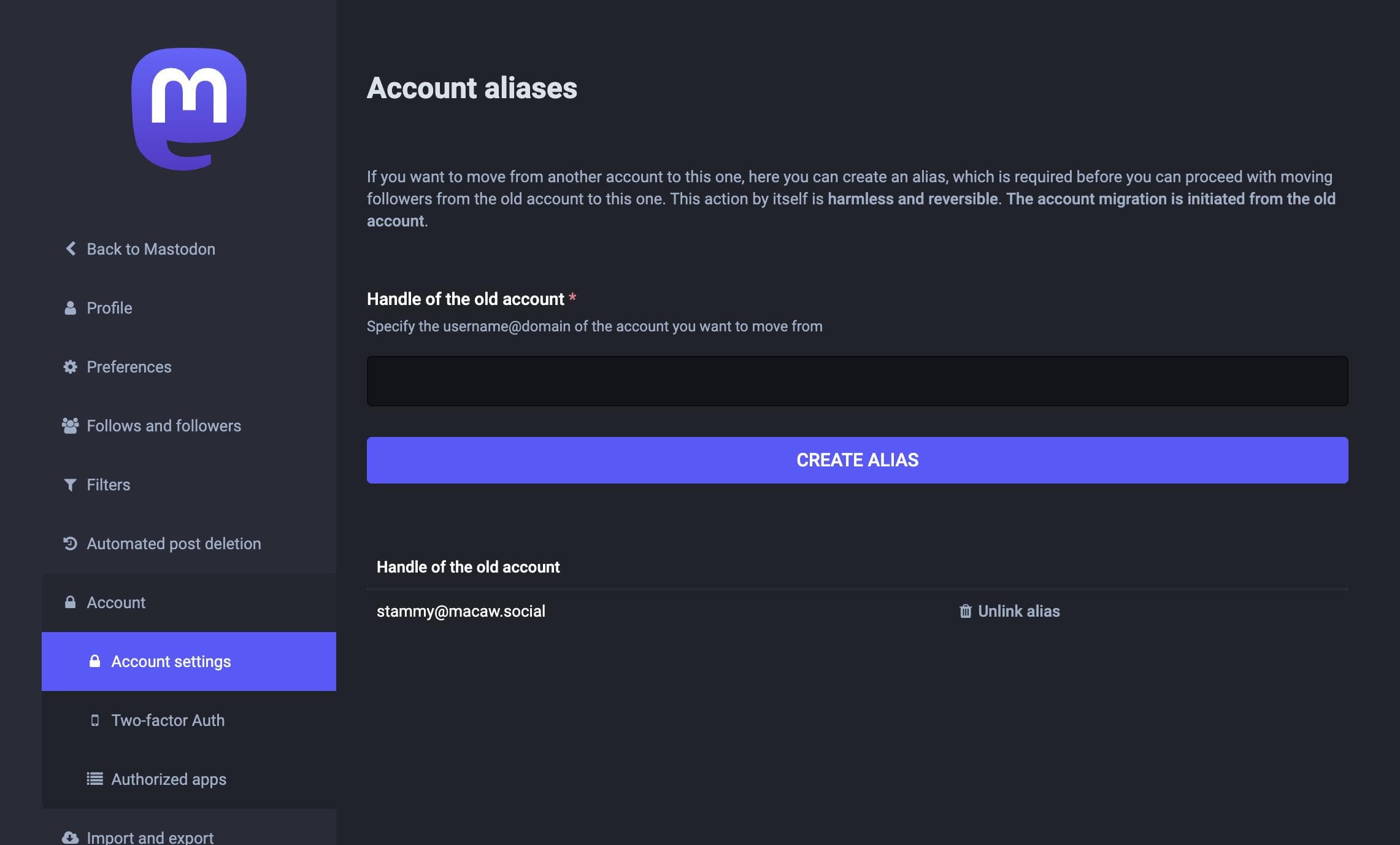This screenshot has width=1400, height=845.
Task: Click the trash icon next to Unlink alias
Action: pos(966,611)
